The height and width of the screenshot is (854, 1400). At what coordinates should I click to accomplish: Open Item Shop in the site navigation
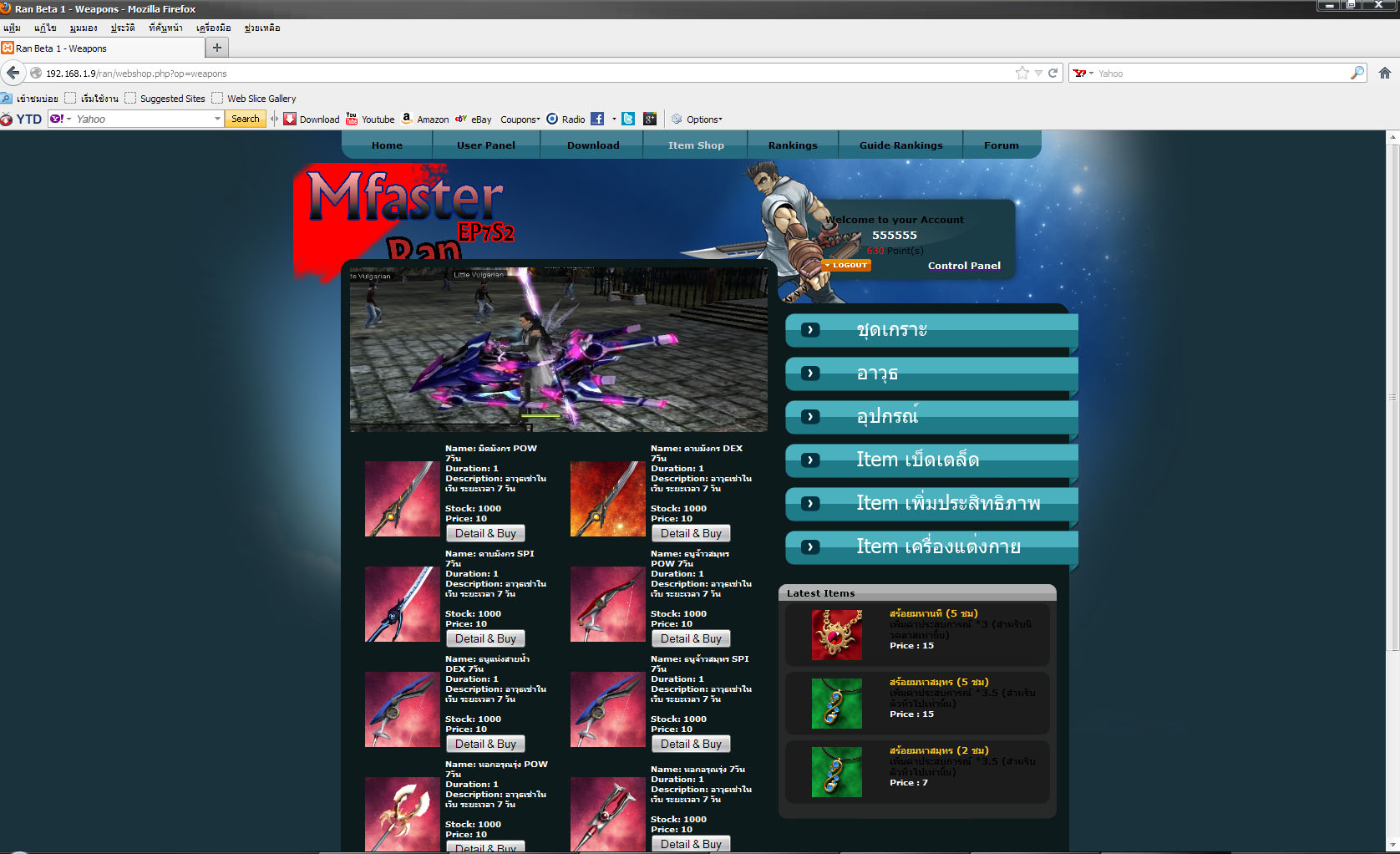click(696, 145)
